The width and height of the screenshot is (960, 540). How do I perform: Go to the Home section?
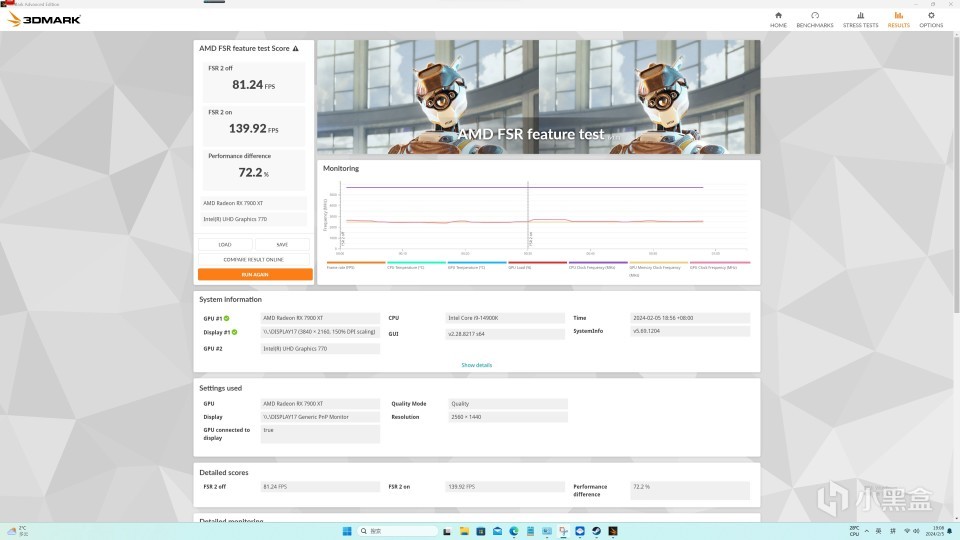[x=778, y=20]
